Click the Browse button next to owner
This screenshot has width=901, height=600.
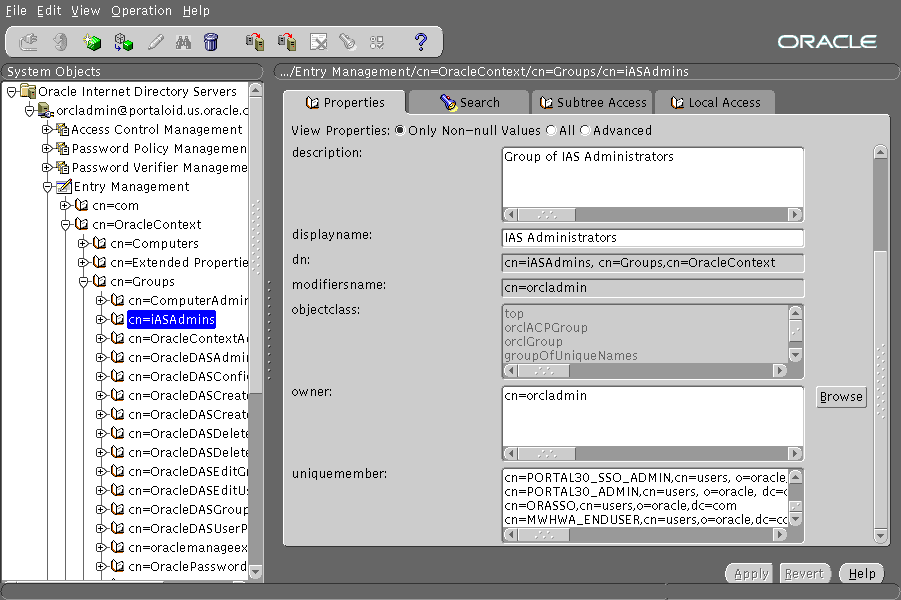point(841,397)
